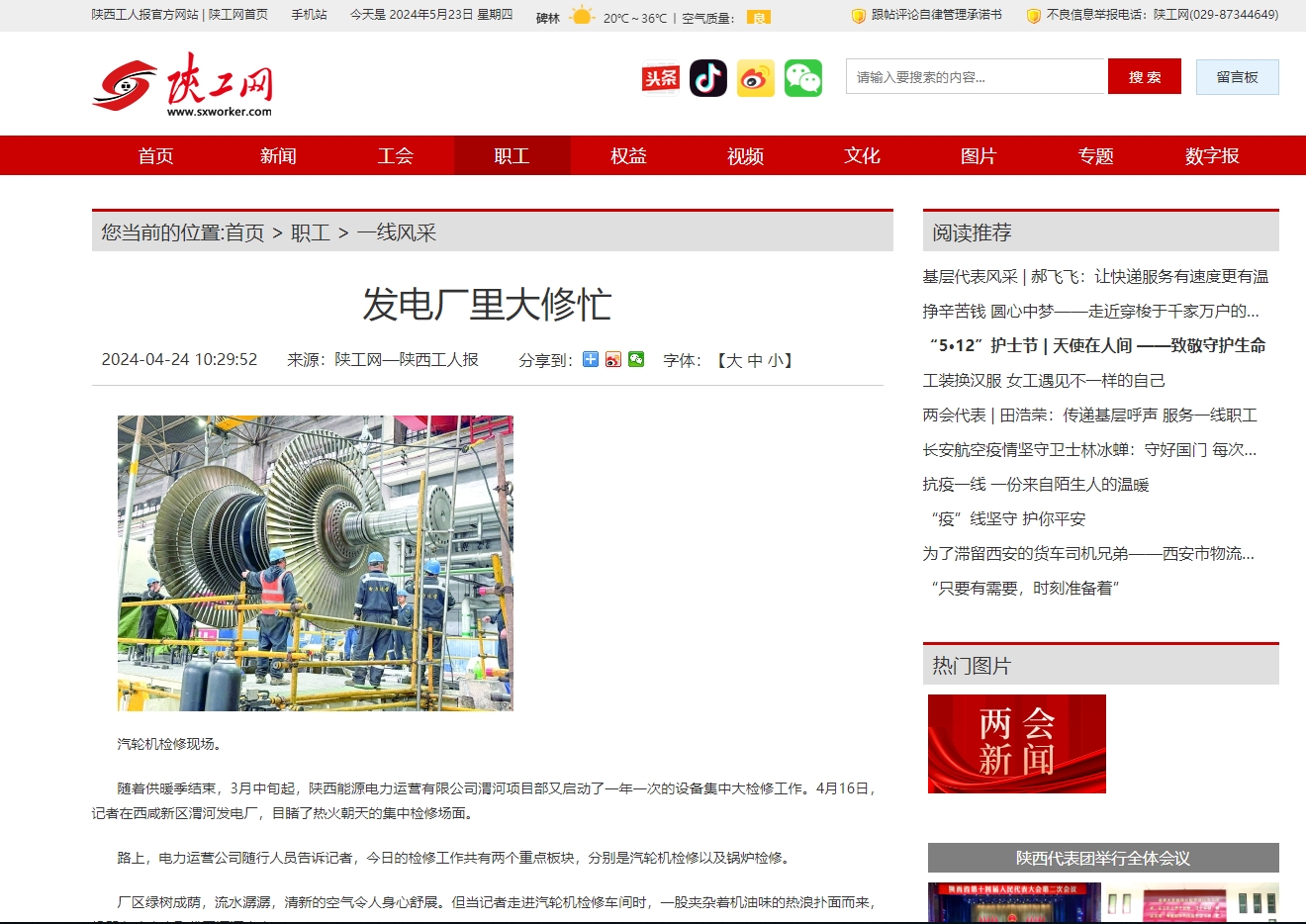Image resolution: width=1306 pixels, height=924 pixels.
Task: Open the 新闻 navigation menu item
Action: point(278,156)
